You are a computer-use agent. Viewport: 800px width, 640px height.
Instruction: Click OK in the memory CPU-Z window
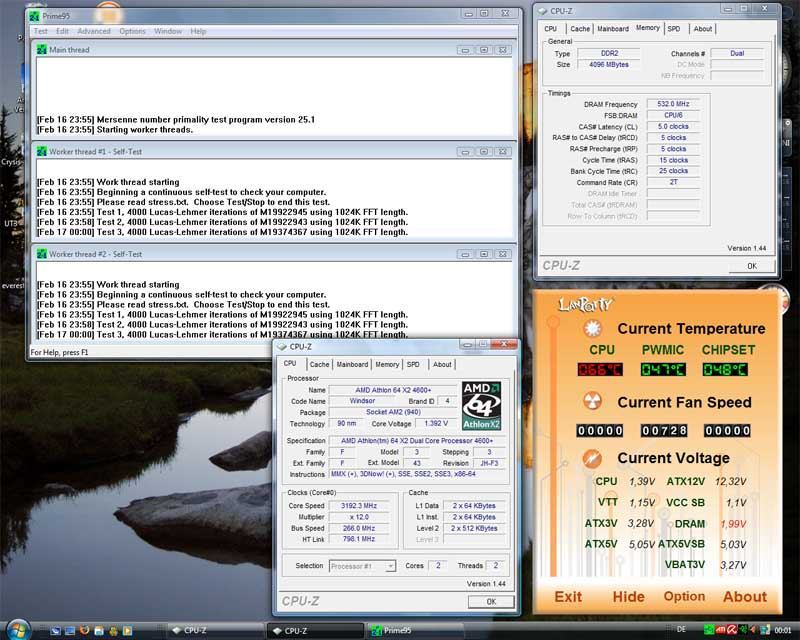(x=752, y=266)
